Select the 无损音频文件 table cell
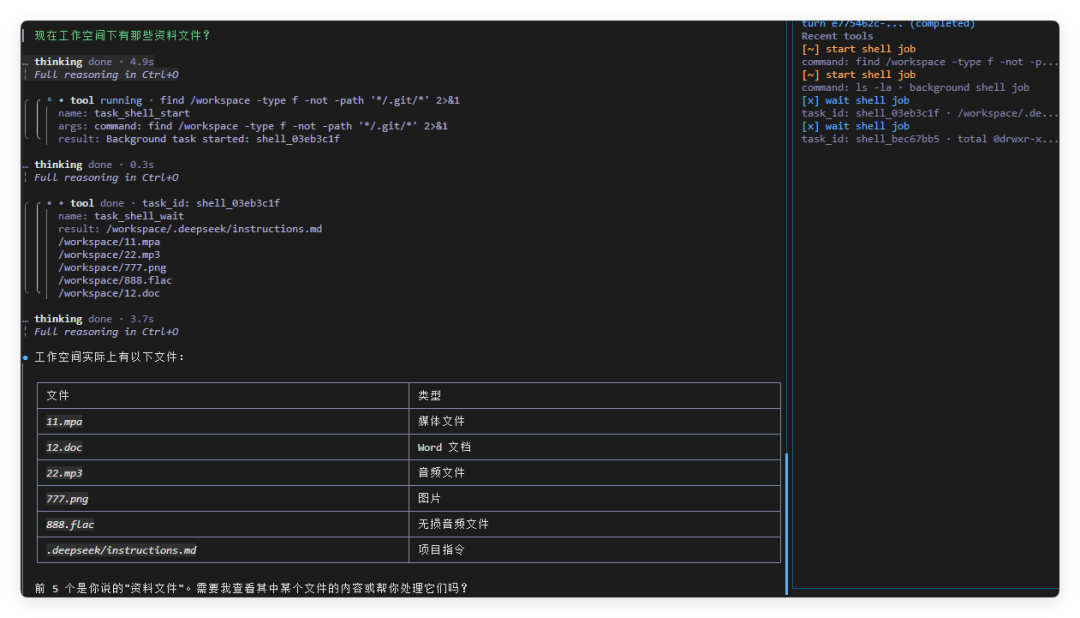Screen dimensions: 1080x618 (594, 524)
